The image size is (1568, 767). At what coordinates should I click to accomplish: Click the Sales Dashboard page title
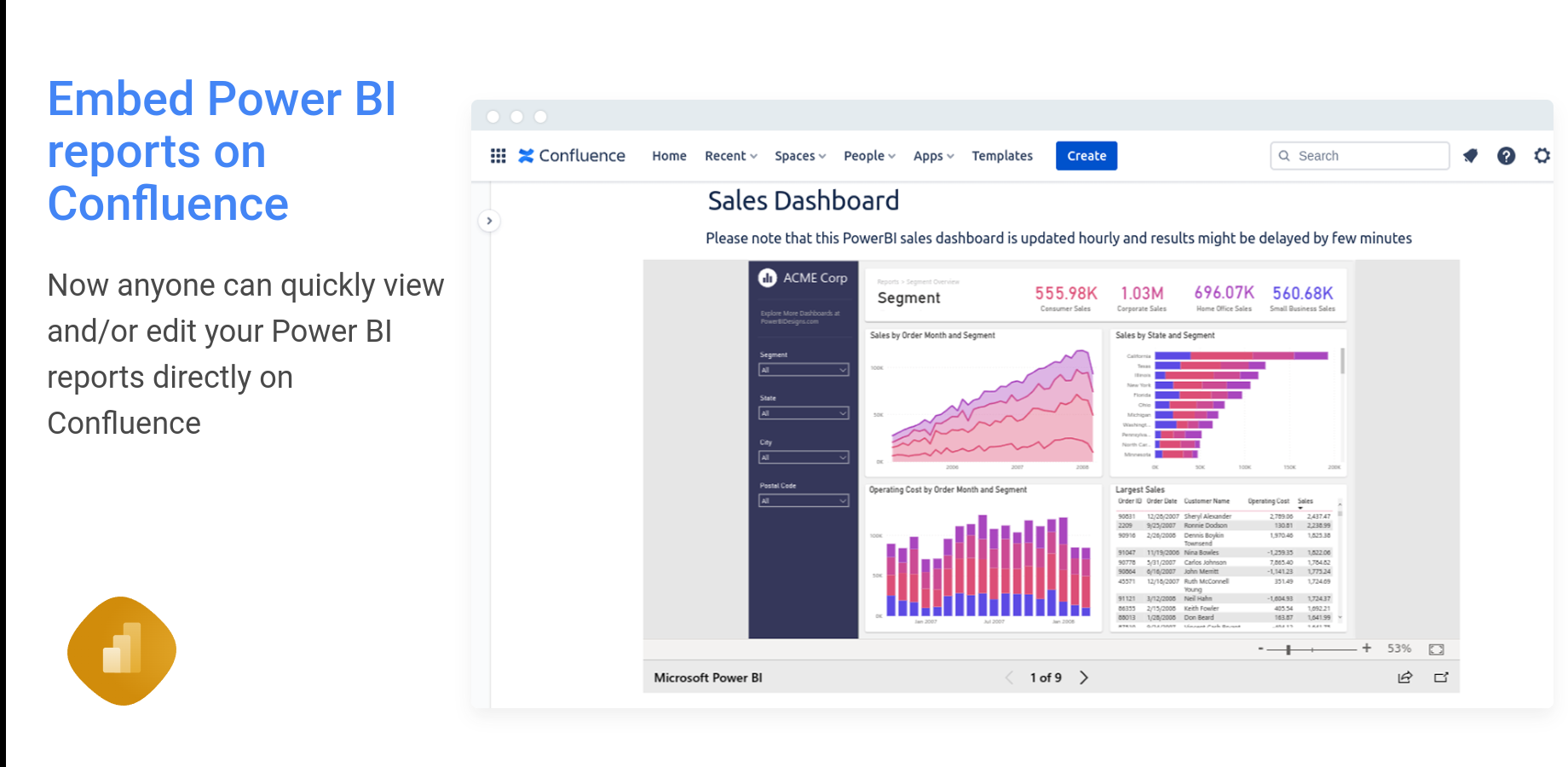(804, 200)
